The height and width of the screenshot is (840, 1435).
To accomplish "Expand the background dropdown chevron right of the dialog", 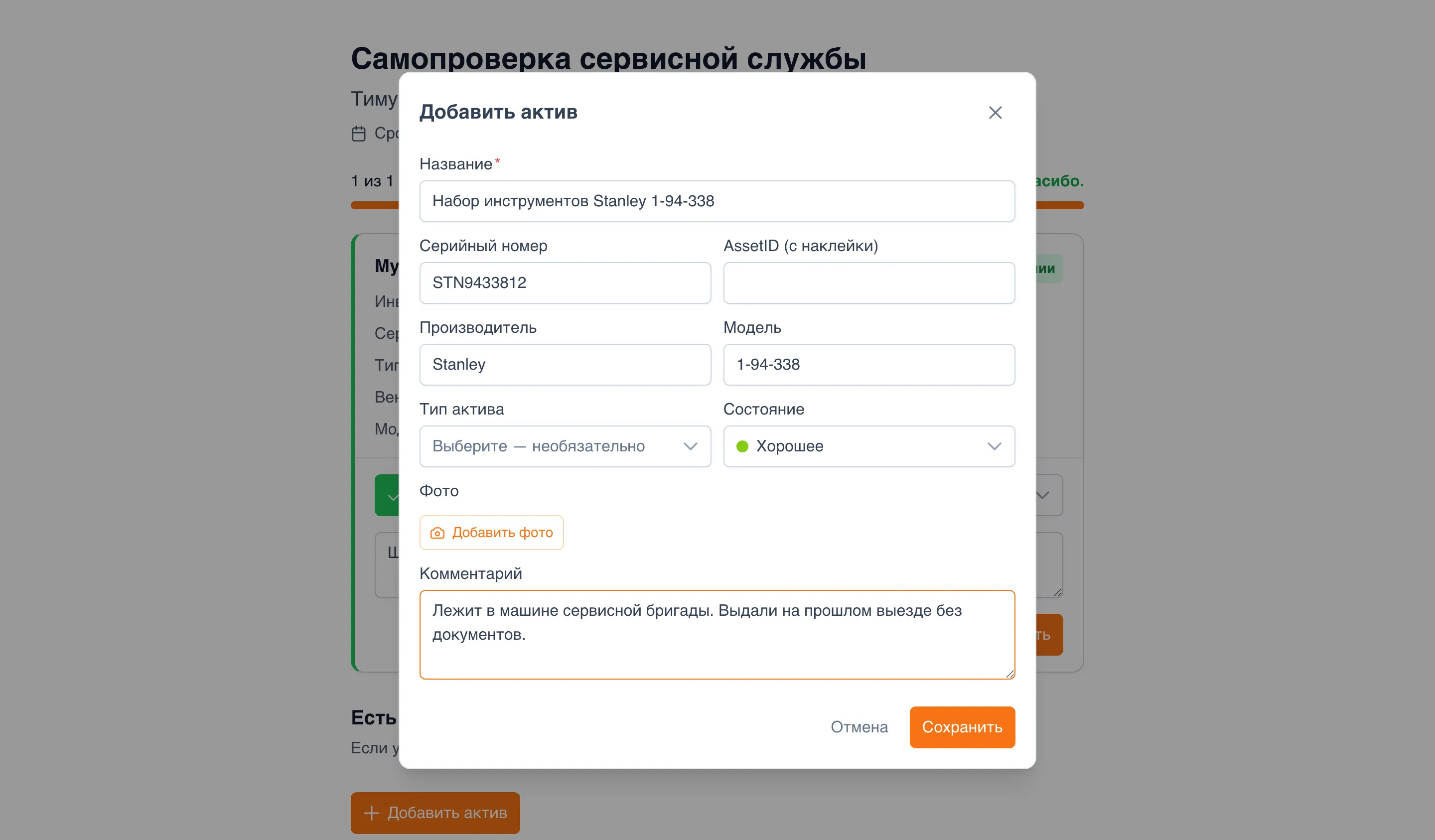I will pyautogui.click(x=1043, y=495).
